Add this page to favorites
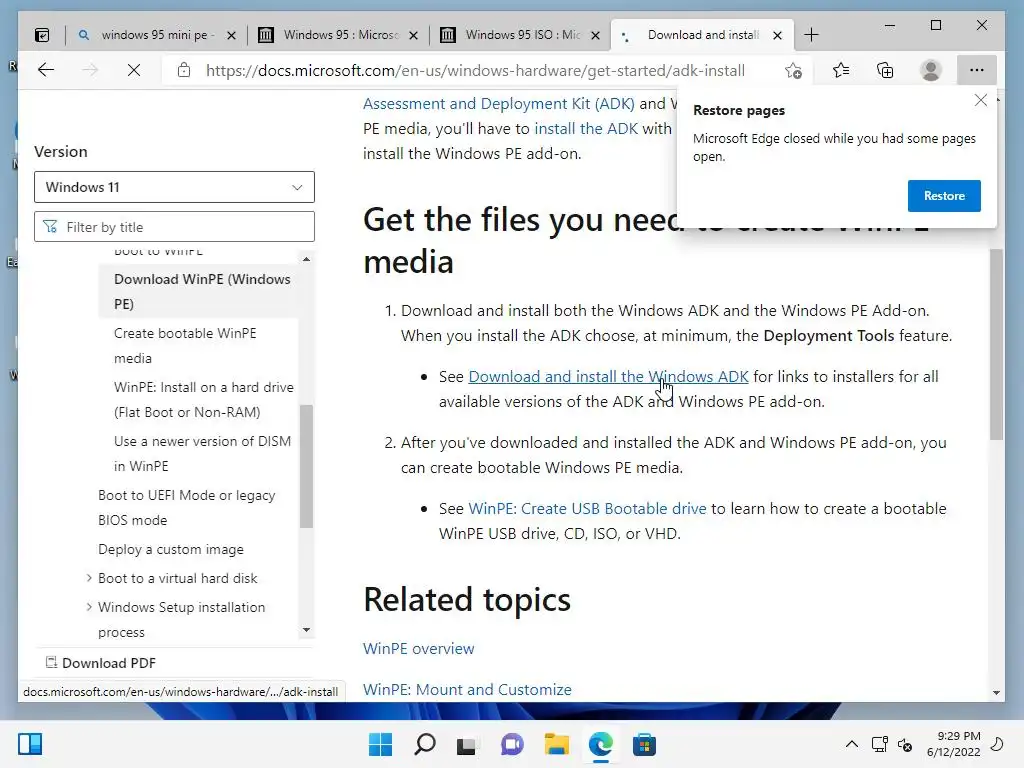Screen dimensions: 1024x768 point(793,71)
